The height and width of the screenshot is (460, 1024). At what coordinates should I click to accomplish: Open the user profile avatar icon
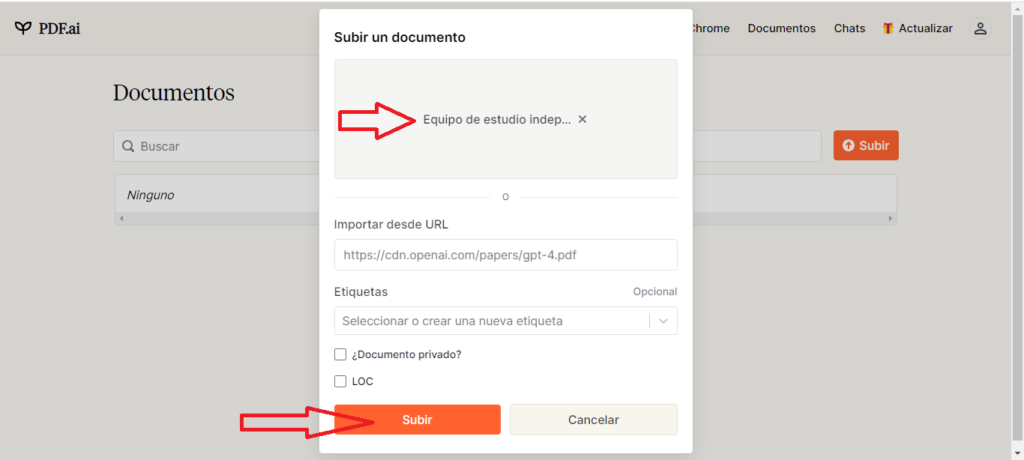(x=980, y=29)
